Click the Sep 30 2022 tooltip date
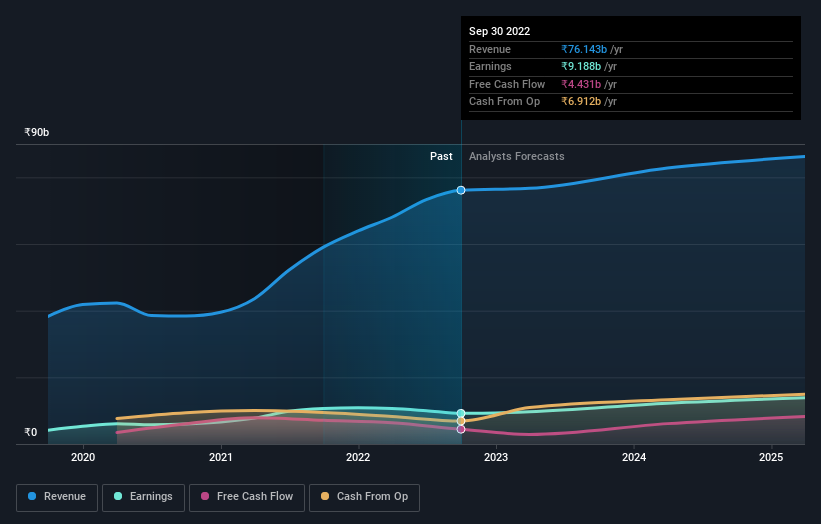 point(500,31)
